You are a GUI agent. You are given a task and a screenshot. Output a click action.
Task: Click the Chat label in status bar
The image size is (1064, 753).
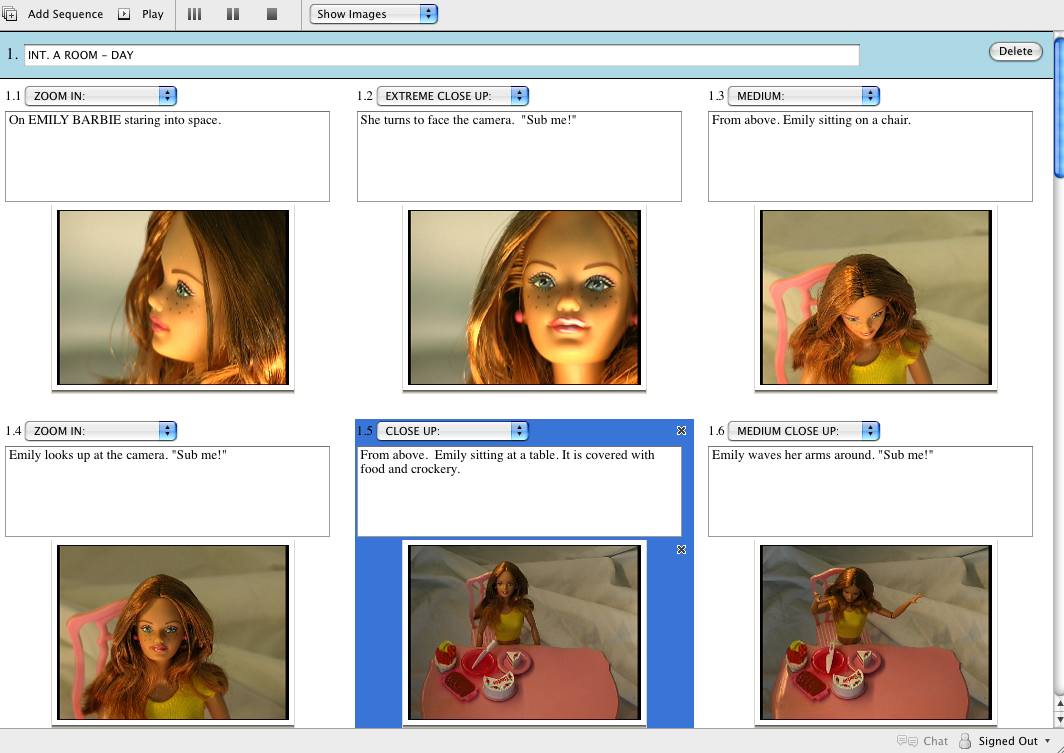tap(936, 741)
